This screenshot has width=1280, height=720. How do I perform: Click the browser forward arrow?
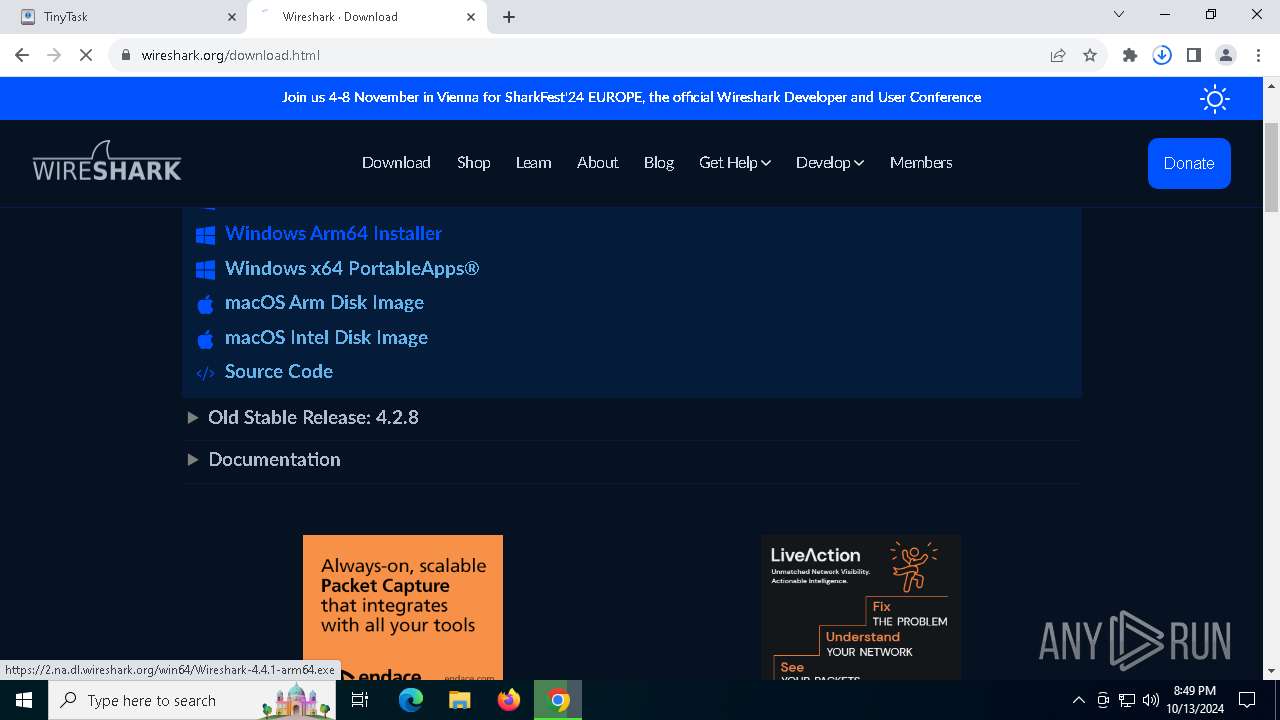[x=54, y=55]
